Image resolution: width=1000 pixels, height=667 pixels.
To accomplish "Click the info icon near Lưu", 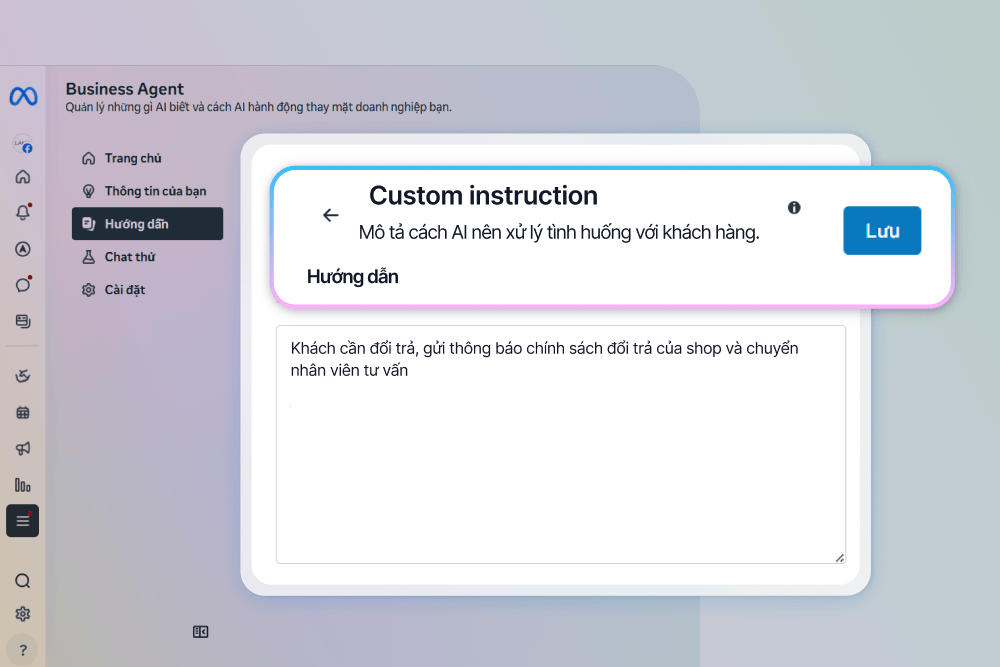I will 794,207.
